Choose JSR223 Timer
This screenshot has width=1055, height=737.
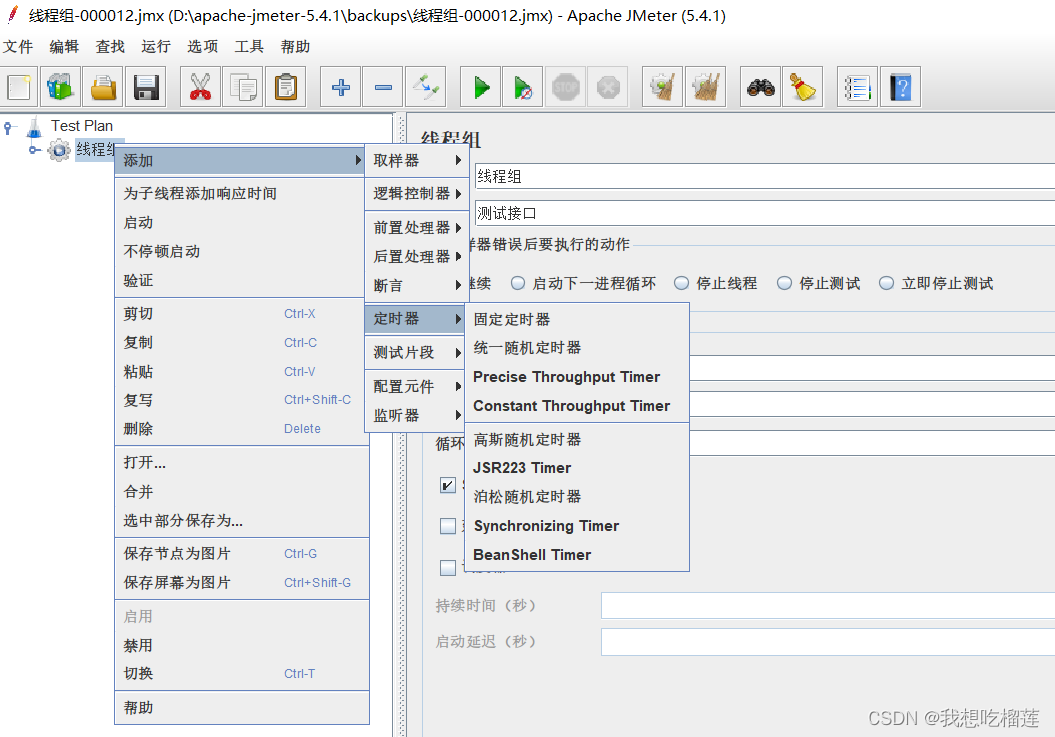click(x=577, y=468)
